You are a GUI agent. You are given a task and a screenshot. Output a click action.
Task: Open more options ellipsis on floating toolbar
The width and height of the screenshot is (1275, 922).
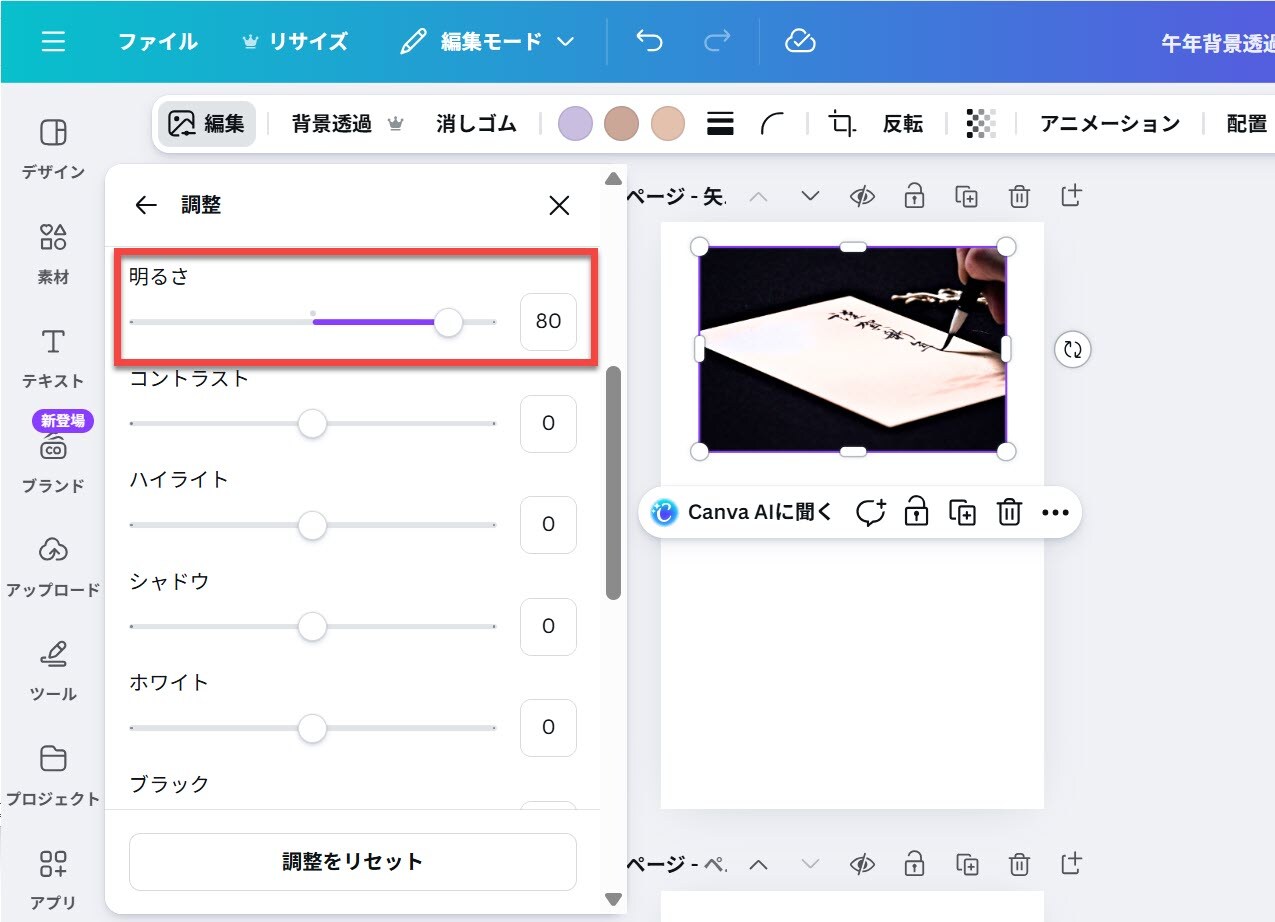tap(1055, 513)
